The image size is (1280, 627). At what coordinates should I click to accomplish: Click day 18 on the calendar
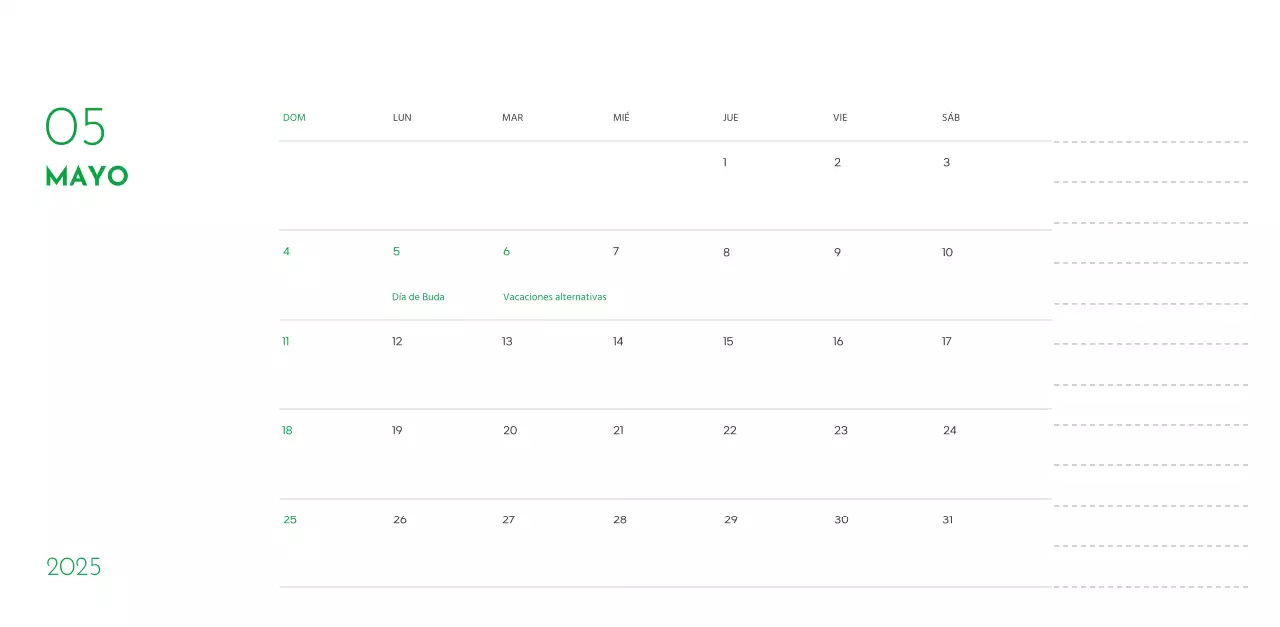pyautogui.click(x=287, y=430)
